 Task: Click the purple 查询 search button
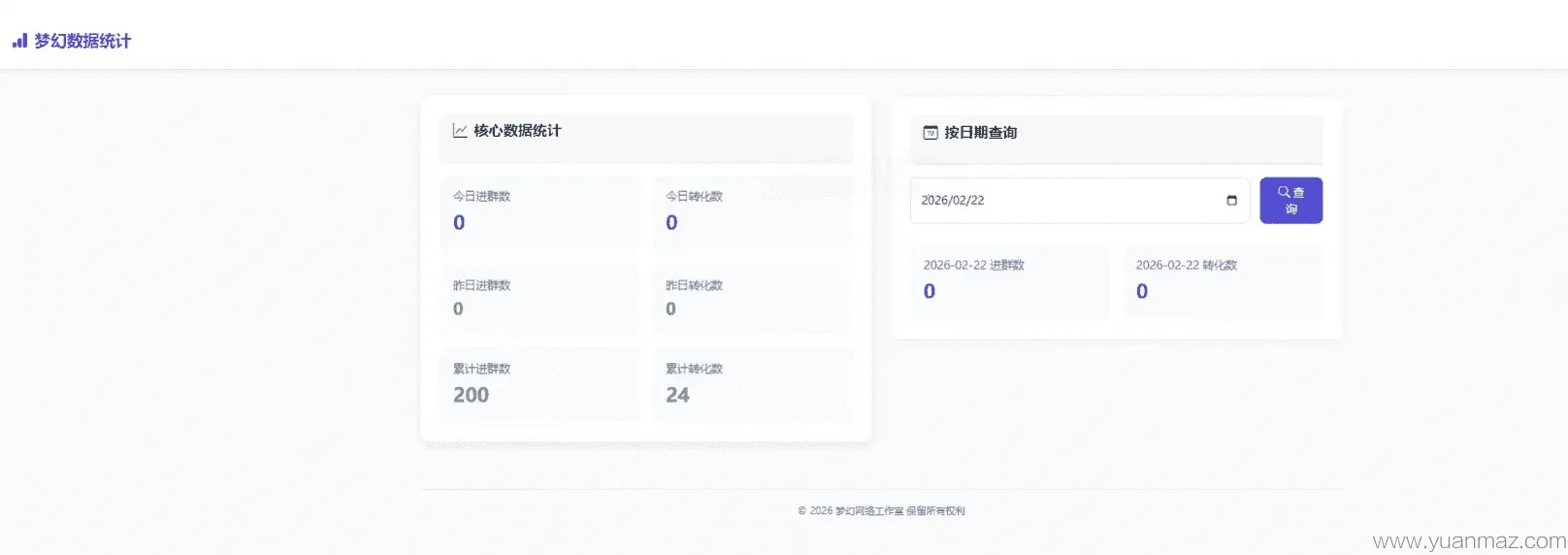1290,201
